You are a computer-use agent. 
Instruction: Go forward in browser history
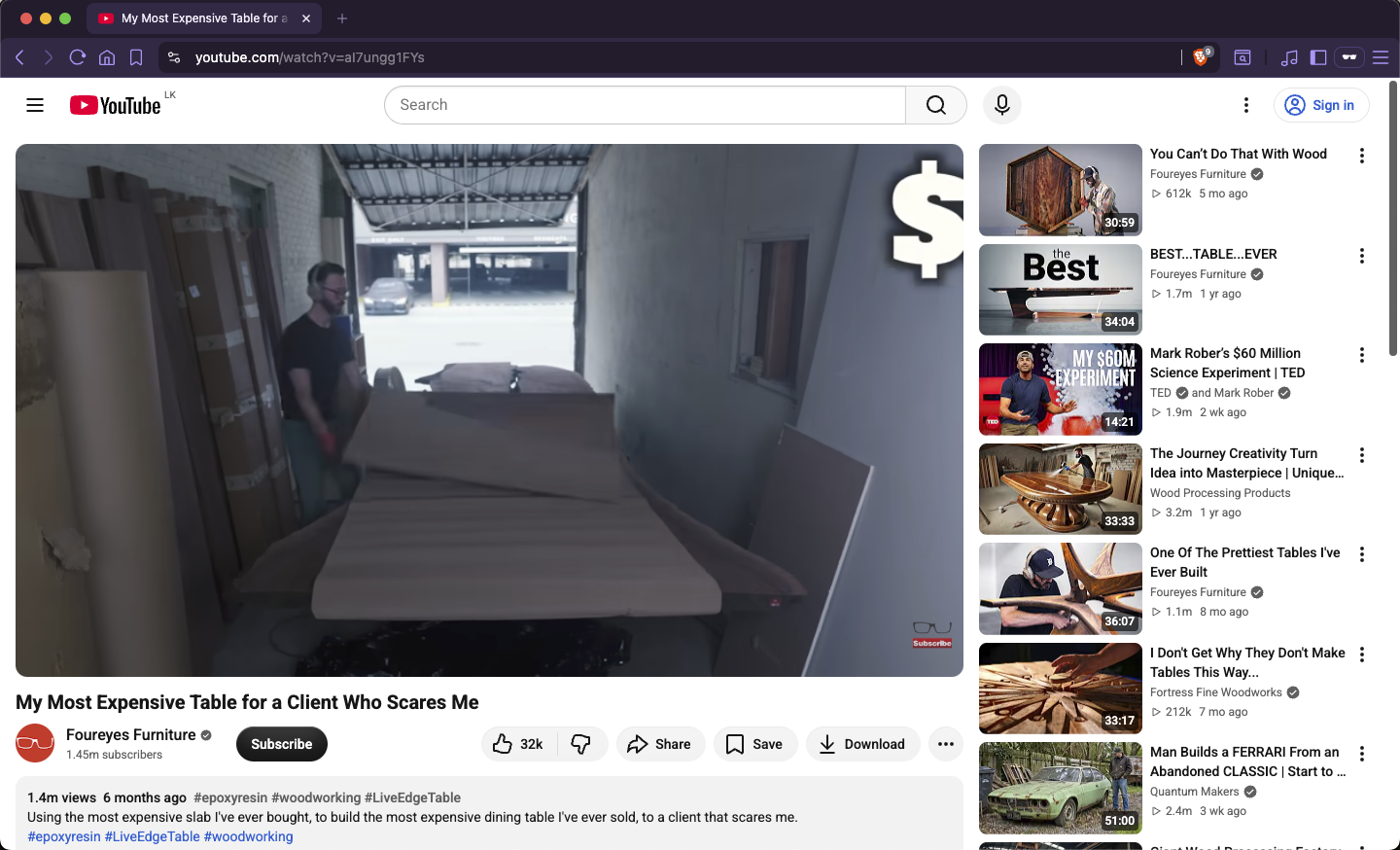pos(49,57)
